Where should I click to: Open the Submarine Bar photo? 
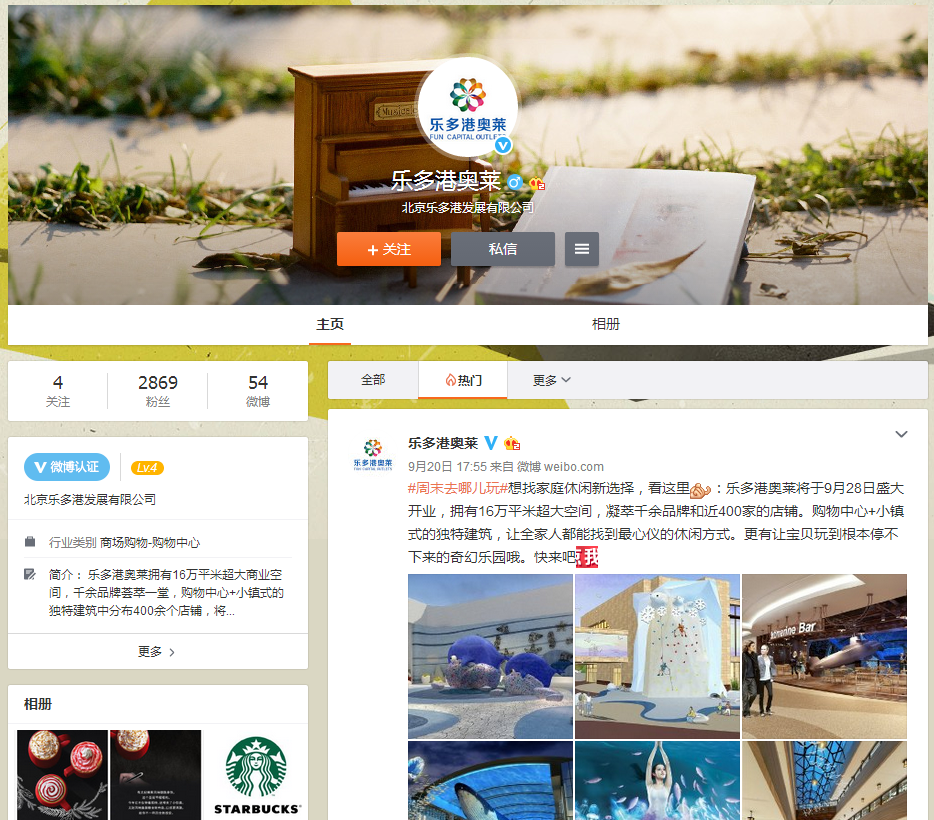click(x=824, y=656)
